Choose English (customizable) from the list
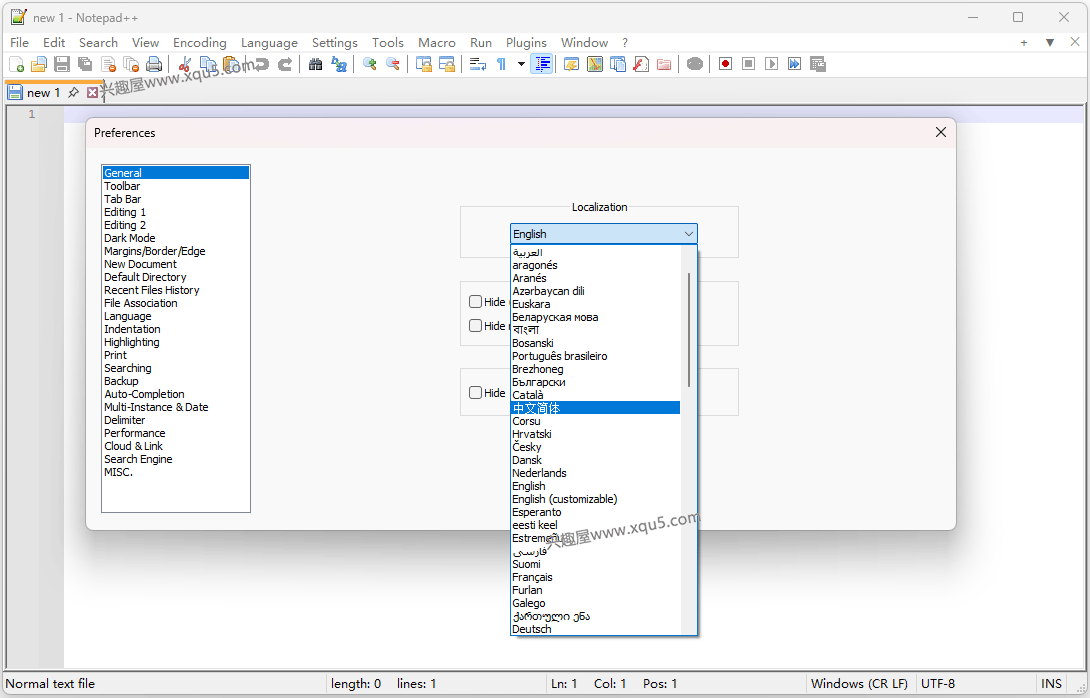The image size is (1090, 698). click(x=595, y=499)
